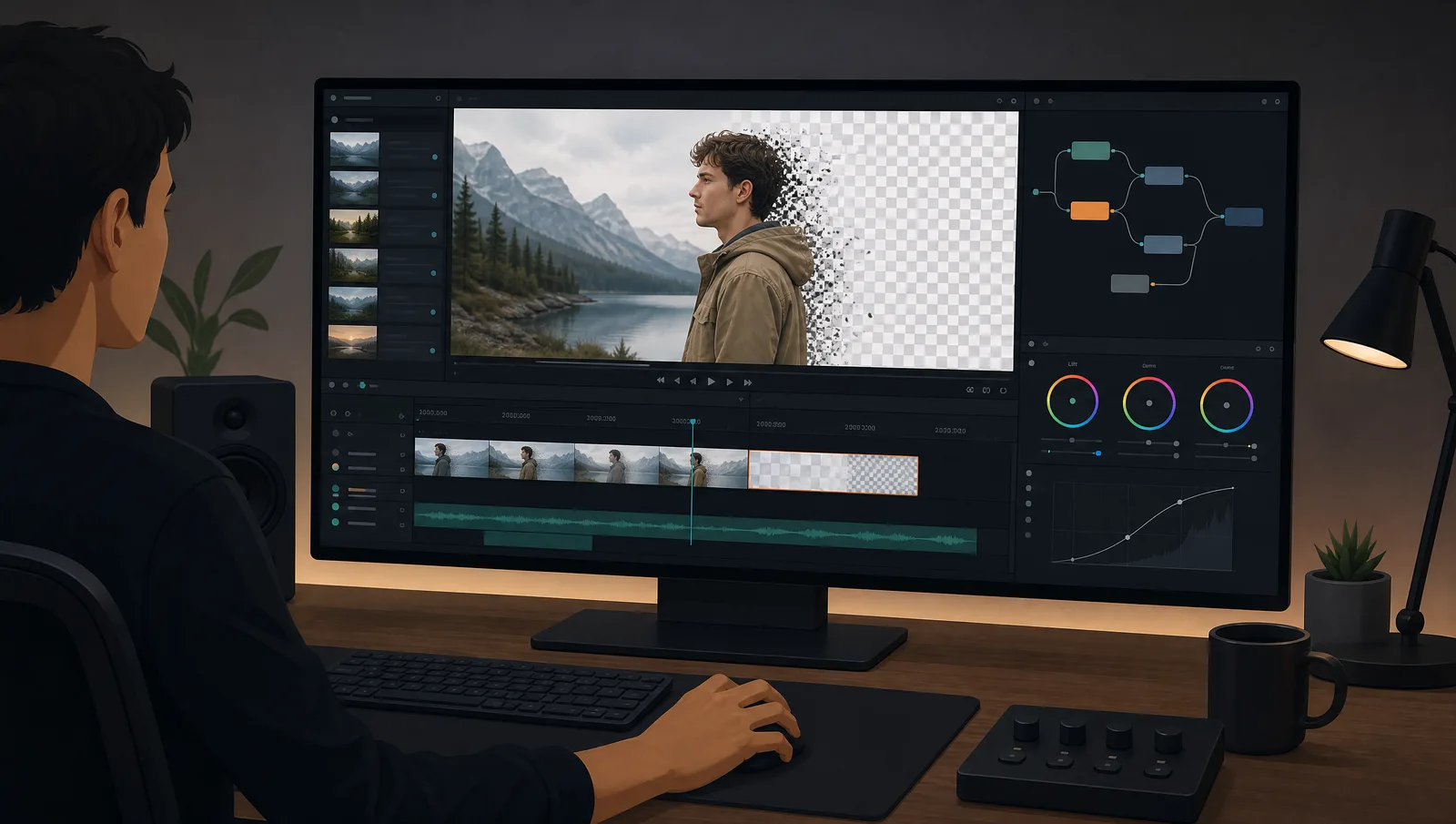Click the rightmost color wheel
Image resolution: width=1456 pixels, height=824 pixels.
tap(1227, 405)
